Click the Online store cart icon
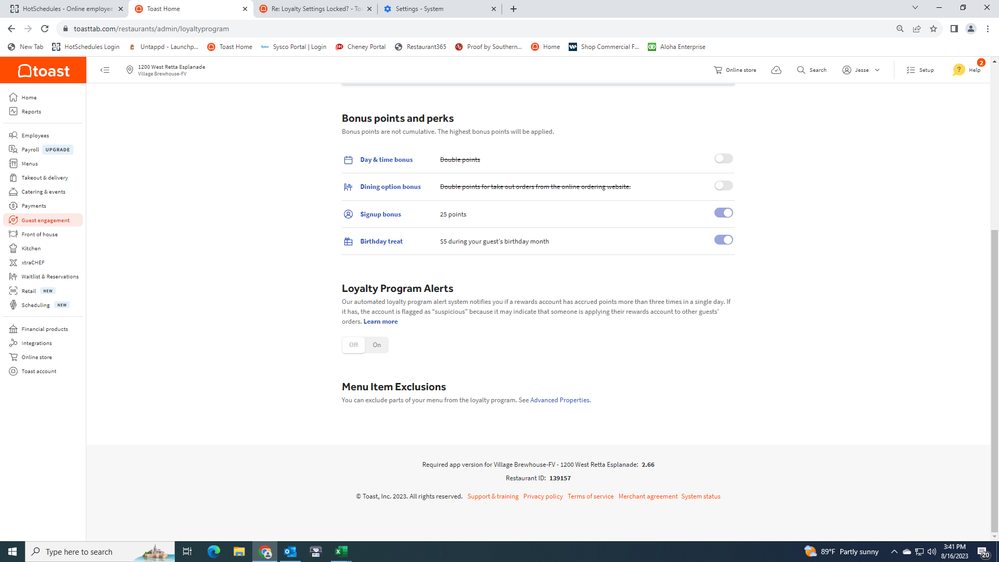The height and width of the screenshot is (562, 999). pos(718,70)
